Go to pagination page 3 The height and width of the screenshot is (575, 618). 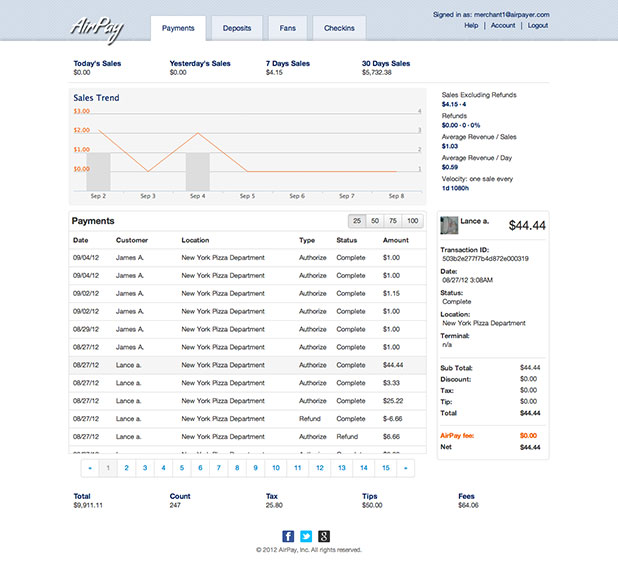click(x=145, y=468)
